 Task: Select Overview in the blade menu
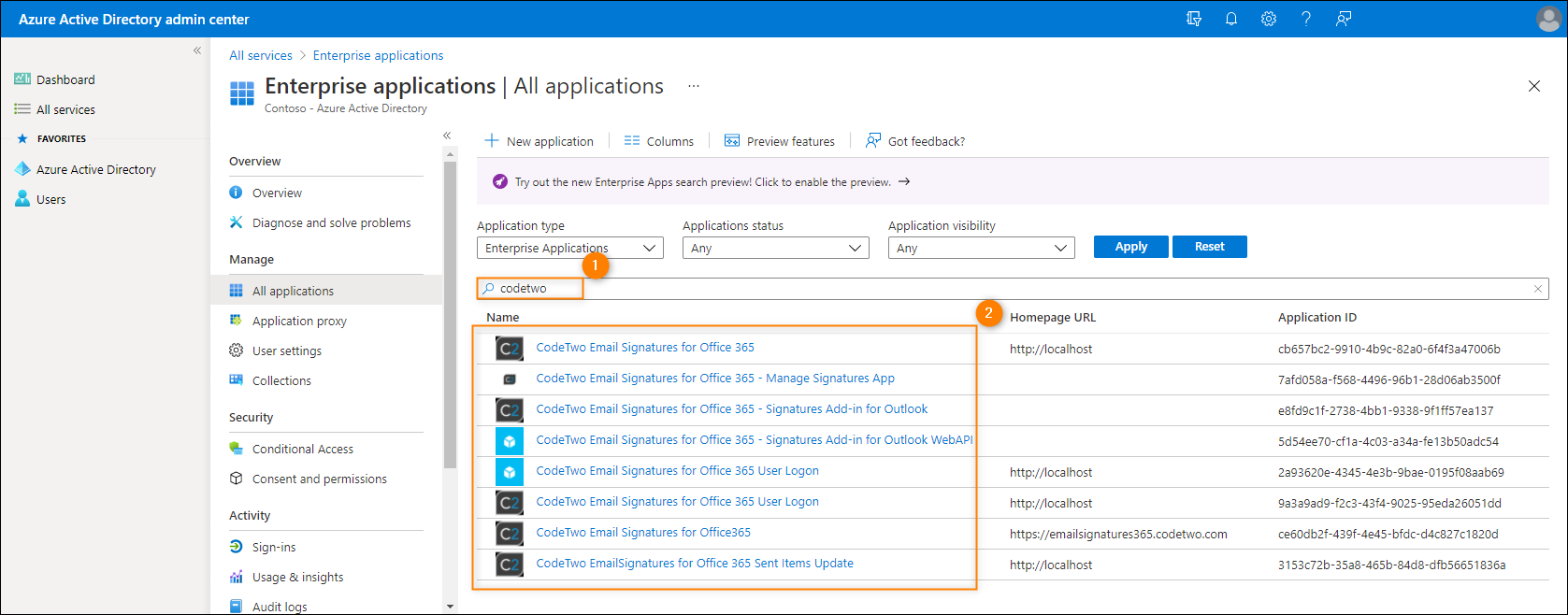click(277, 193)
